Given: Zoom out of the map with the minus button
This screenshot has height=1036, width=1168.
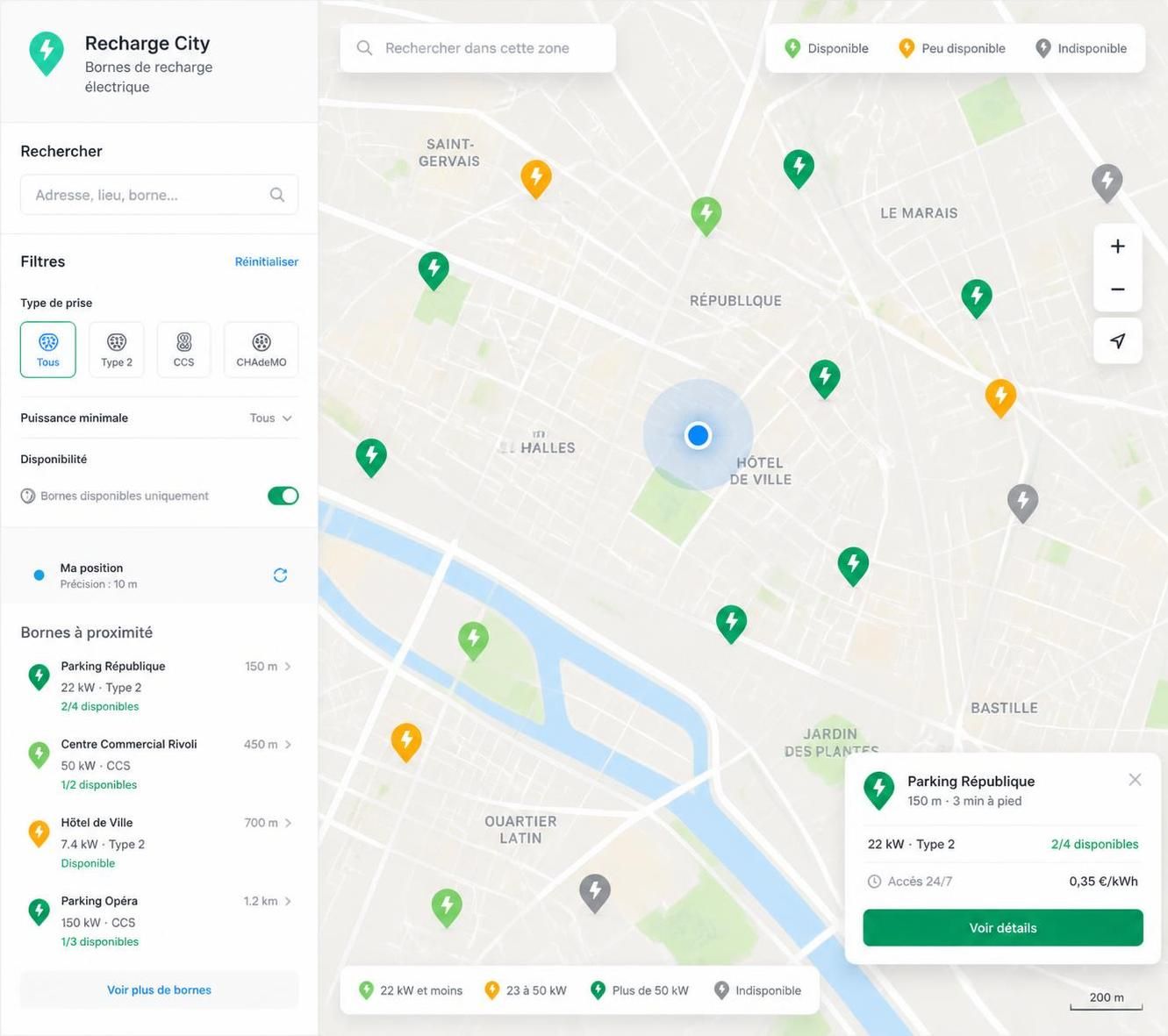Looking at the screenshot, I should coord(1117,289).
